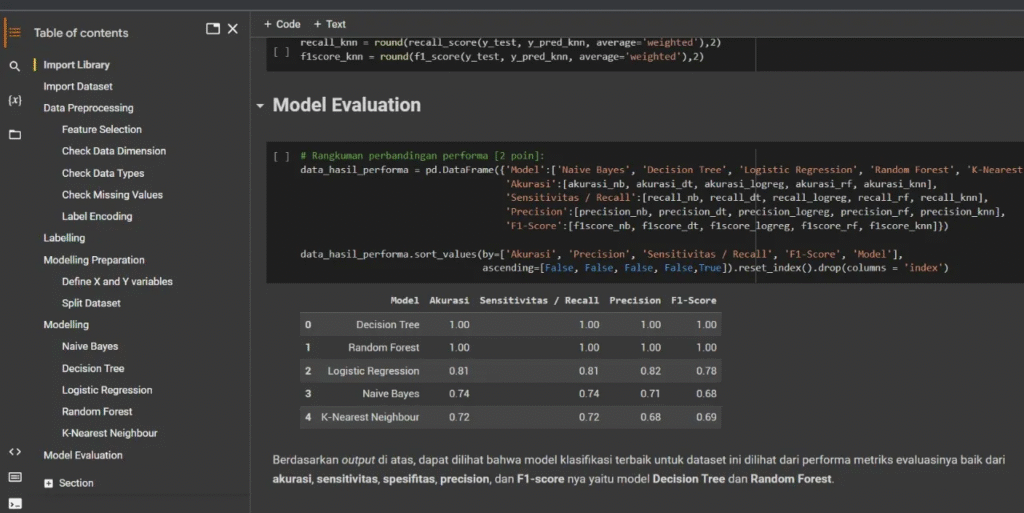Run the recall_knn code cell
Image resolution: width=1024 pixels, height=513 pixels.
(x=281, y=51)
